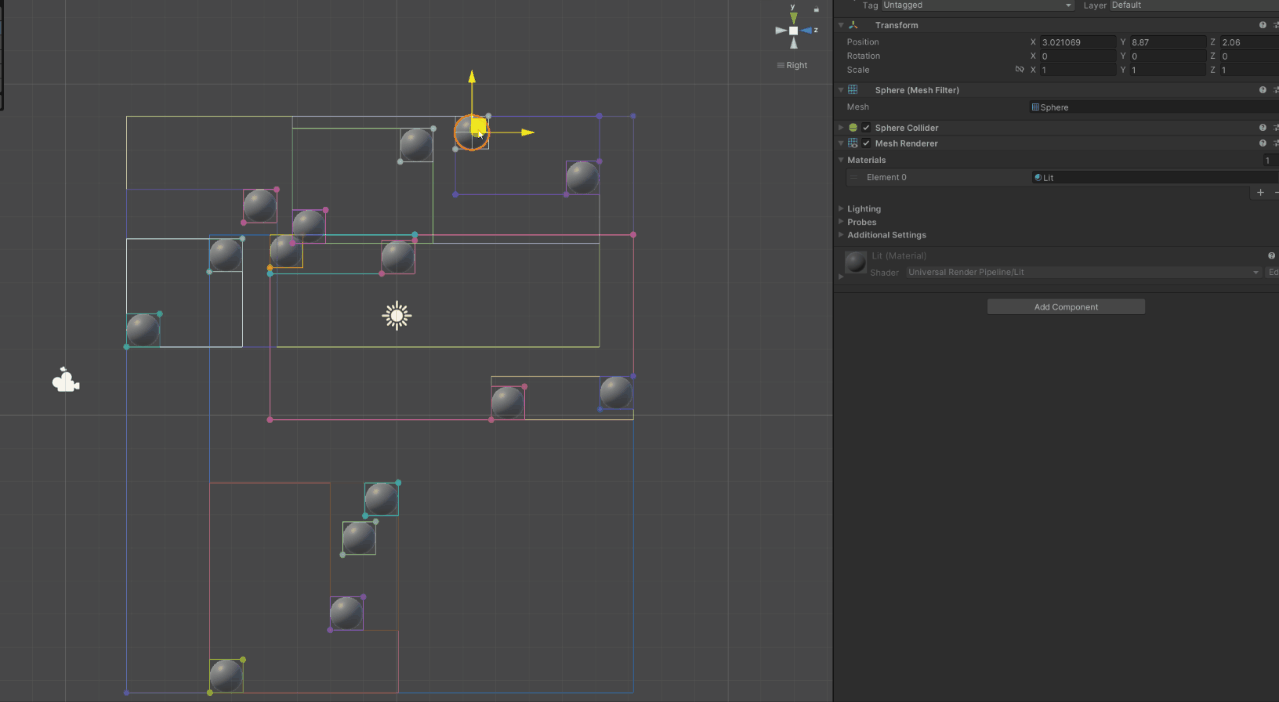Click the Transform component icon

pos(852,25)
